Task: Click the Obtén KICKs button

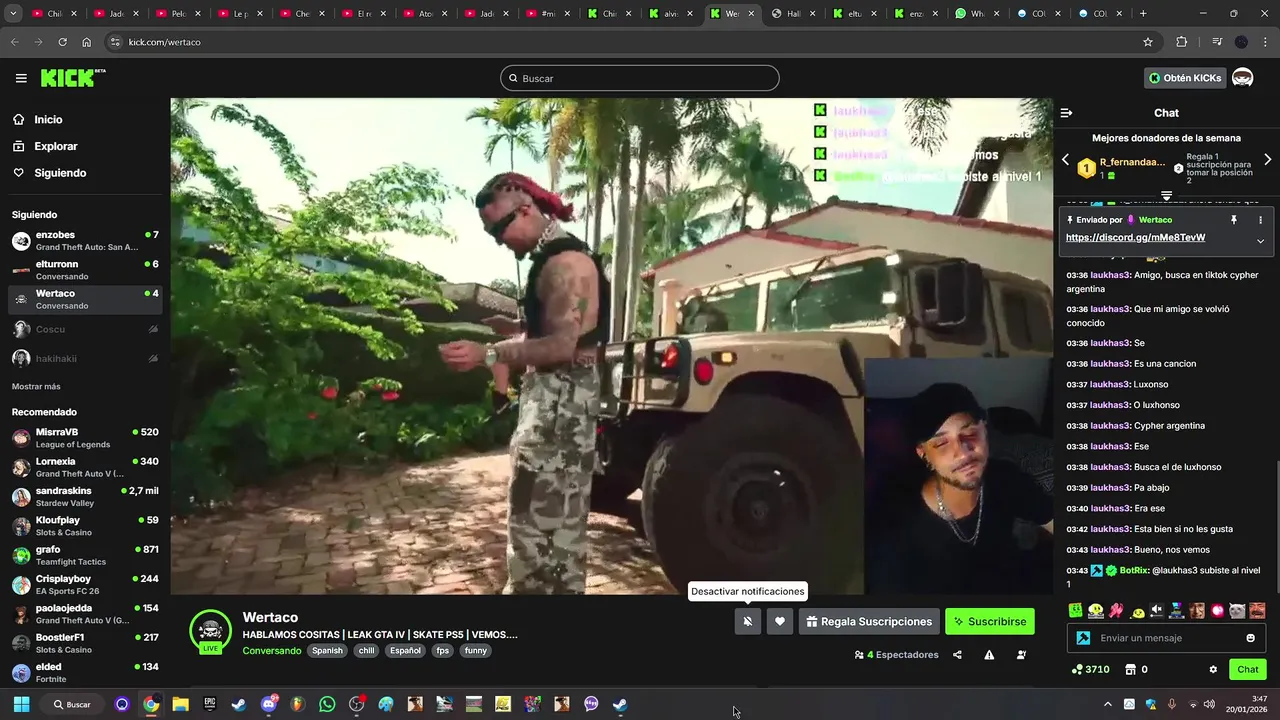Action: 1185,78
